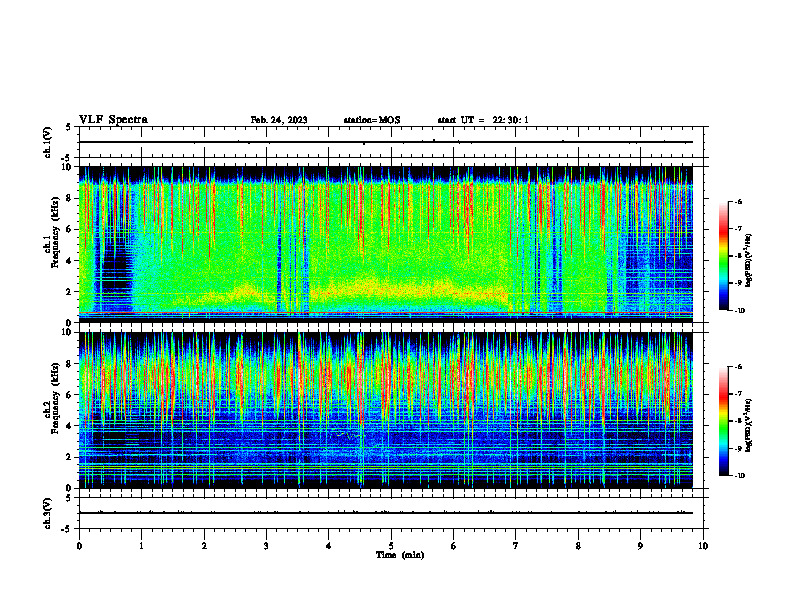Click the "5" tick on ch.1(V) axis
Screen dimensions: 792x612
[x=69, y=127]
